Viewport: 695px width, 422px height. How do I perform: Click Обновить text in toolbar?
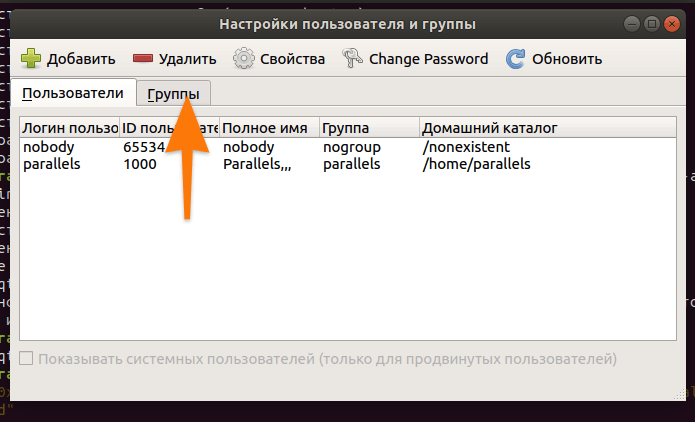coord(567,59)
